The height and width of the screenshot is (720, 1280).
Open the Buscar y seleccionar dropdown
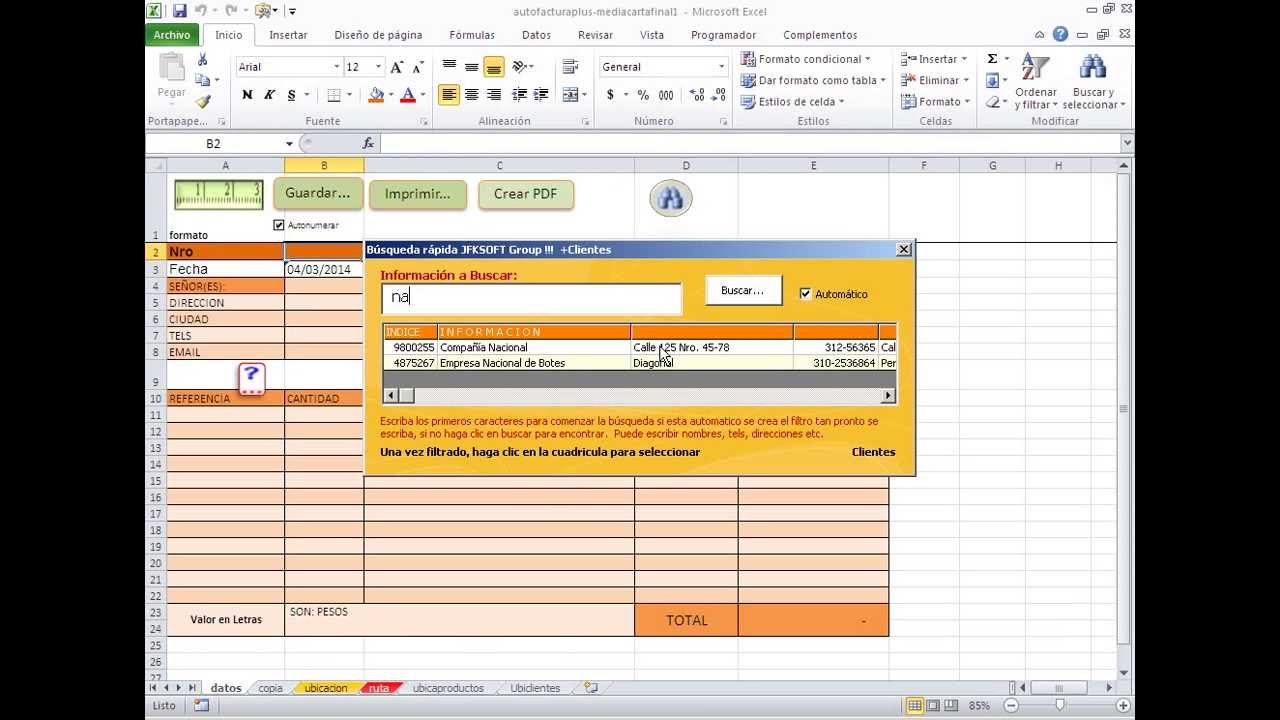[x=1093, y=81]
